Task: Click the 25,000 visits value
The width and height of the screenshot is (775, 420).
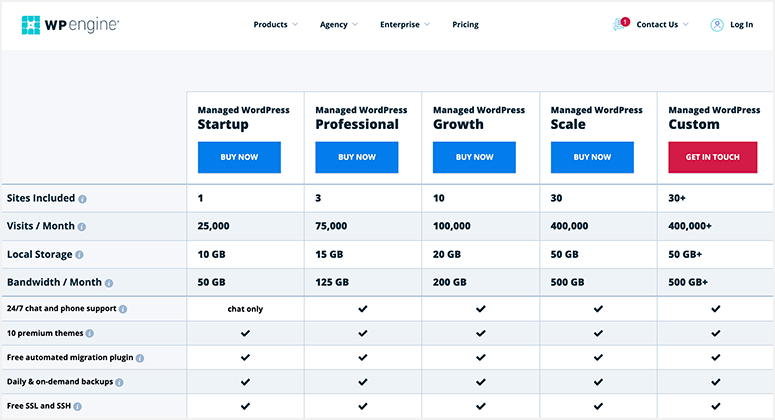Action: pyautogui.click(x=214, y=226)
